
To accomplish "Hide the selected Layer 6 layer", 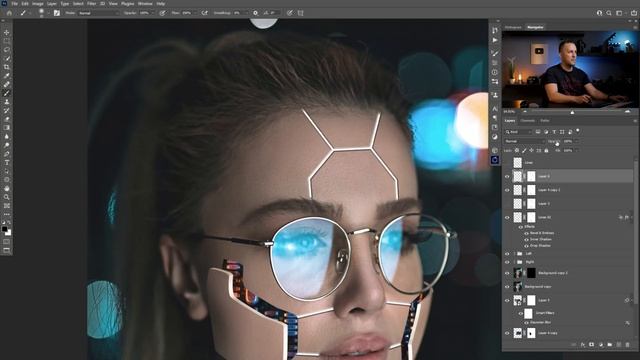I will 507,176.
